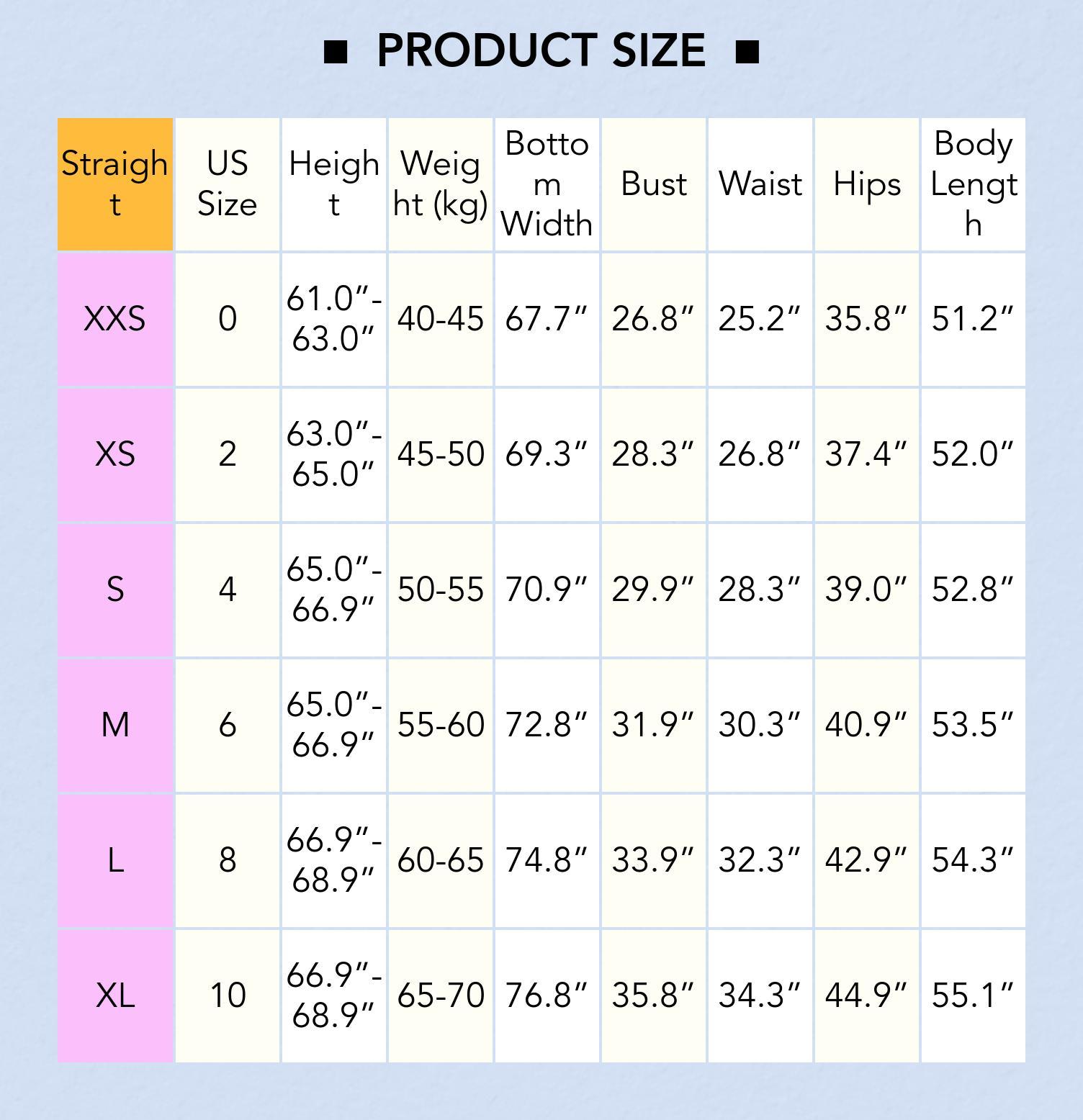The image size is (1083, 1120).
Task: Click the 40-45 weight range cell
Action: [441, 319]
